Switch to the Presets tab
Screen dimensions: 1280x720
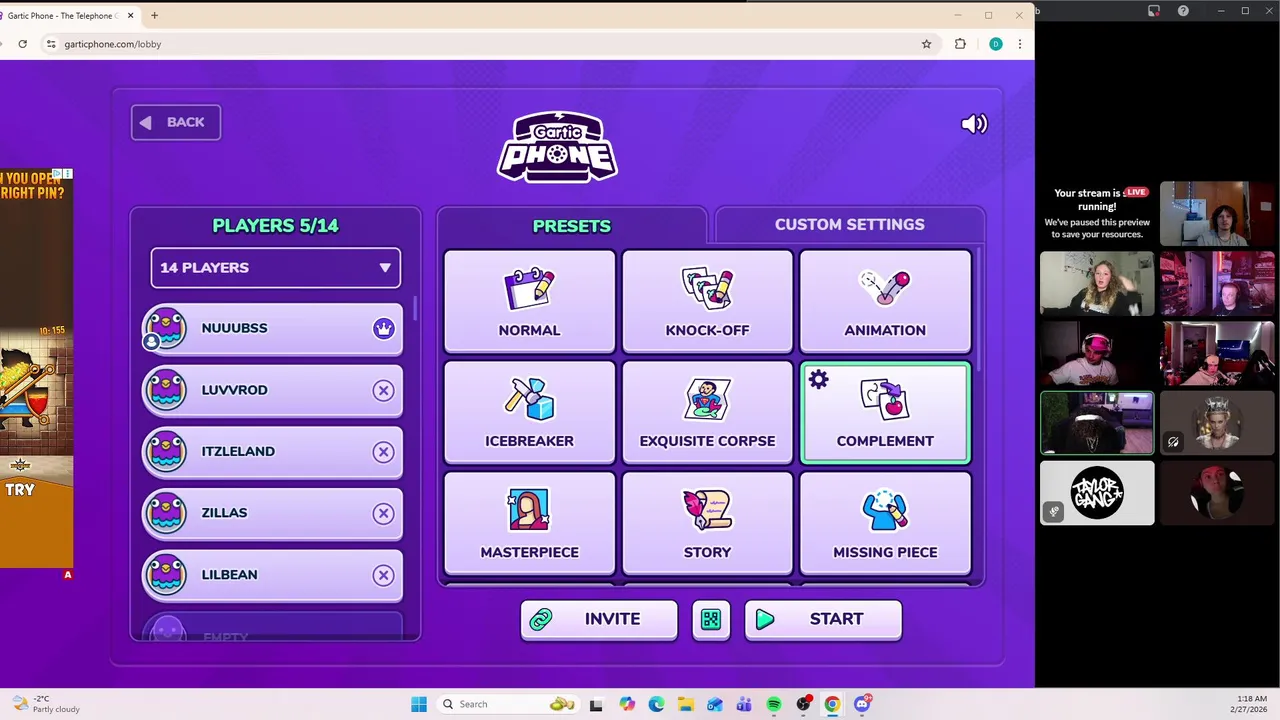(572, 225)
